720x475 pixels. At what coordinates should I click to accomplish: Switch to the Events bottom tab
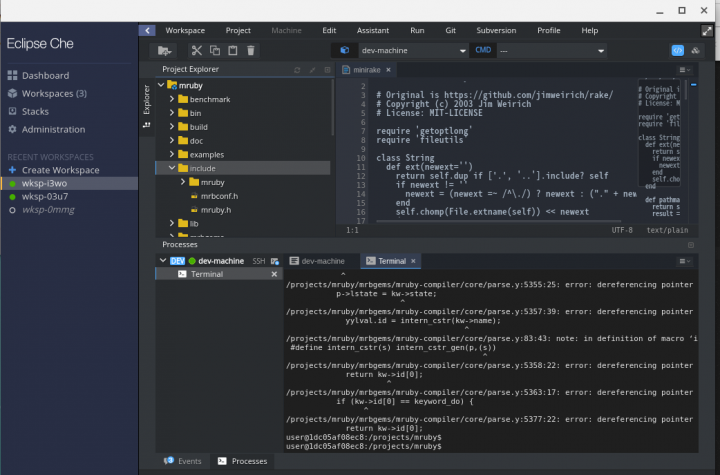pyautogui.click(x=189, y=461)
